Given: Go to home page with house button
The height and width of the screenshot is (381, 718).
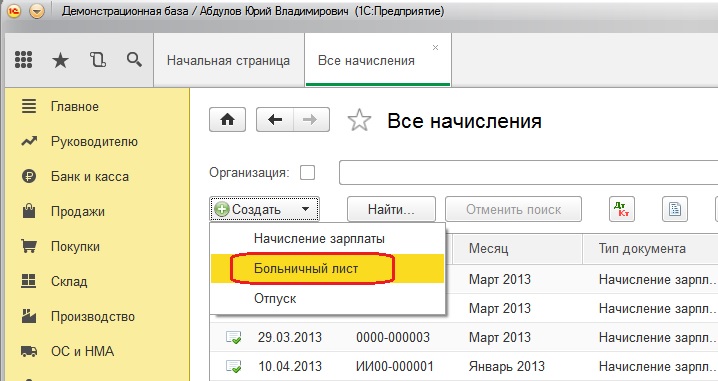Looking at the screenshot, I should click(x=228, y=120).
